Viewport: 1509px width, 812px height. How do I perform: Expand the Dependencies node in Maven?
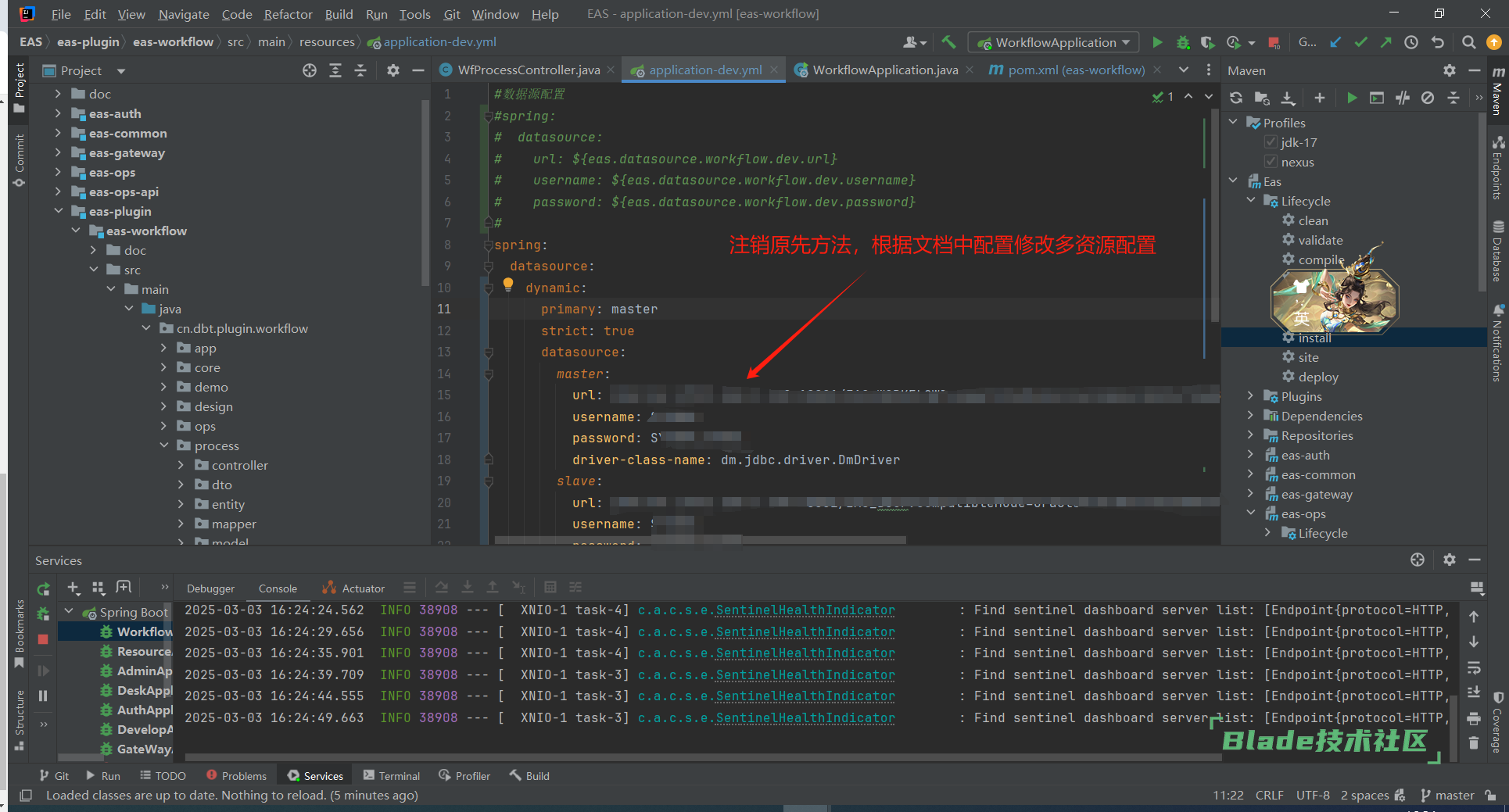(x=1250, y=416)
